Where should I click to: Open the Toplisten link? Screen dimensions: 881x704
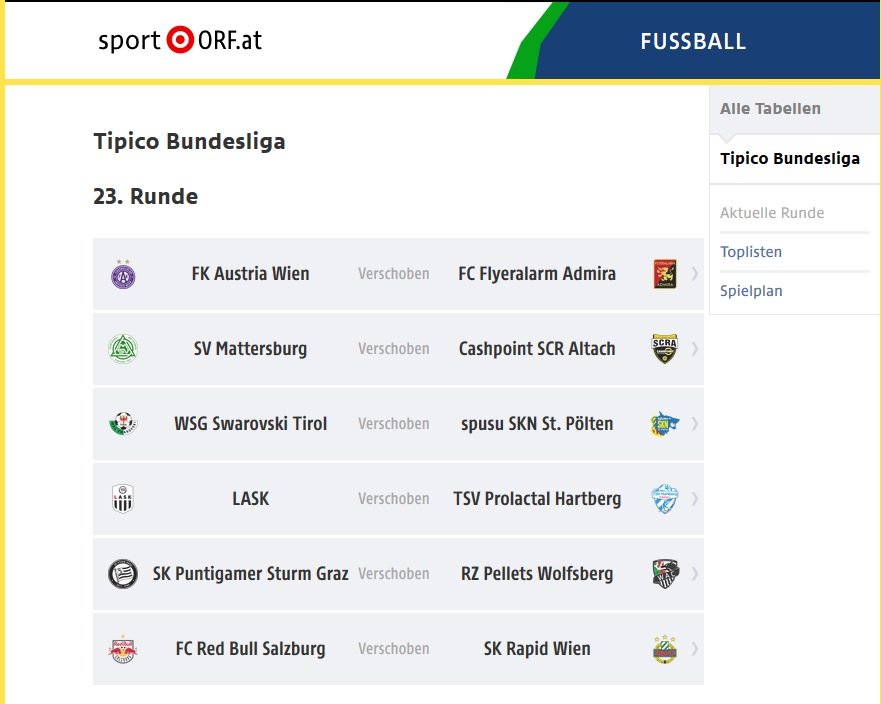point(751,252)
